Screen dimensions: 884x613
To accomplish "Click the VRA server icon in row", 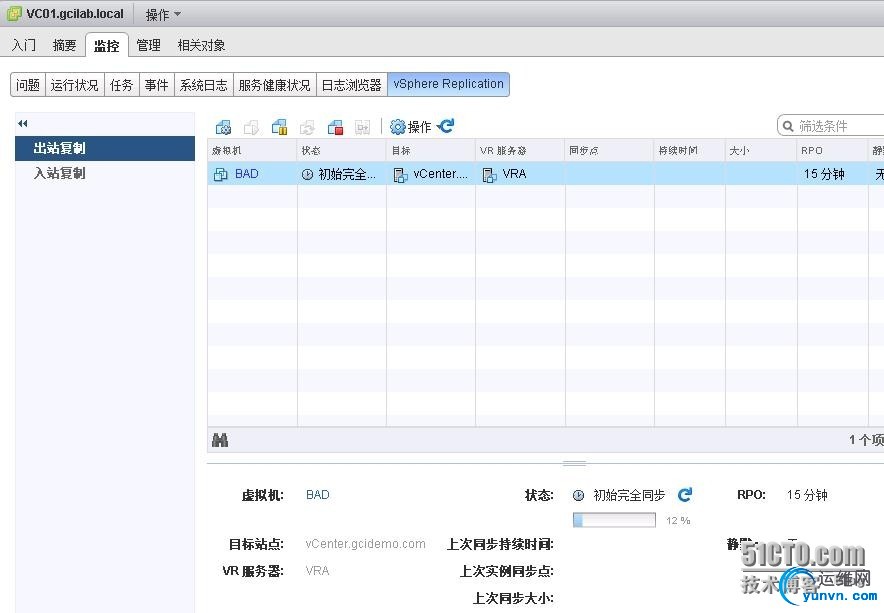I will 489,175.
